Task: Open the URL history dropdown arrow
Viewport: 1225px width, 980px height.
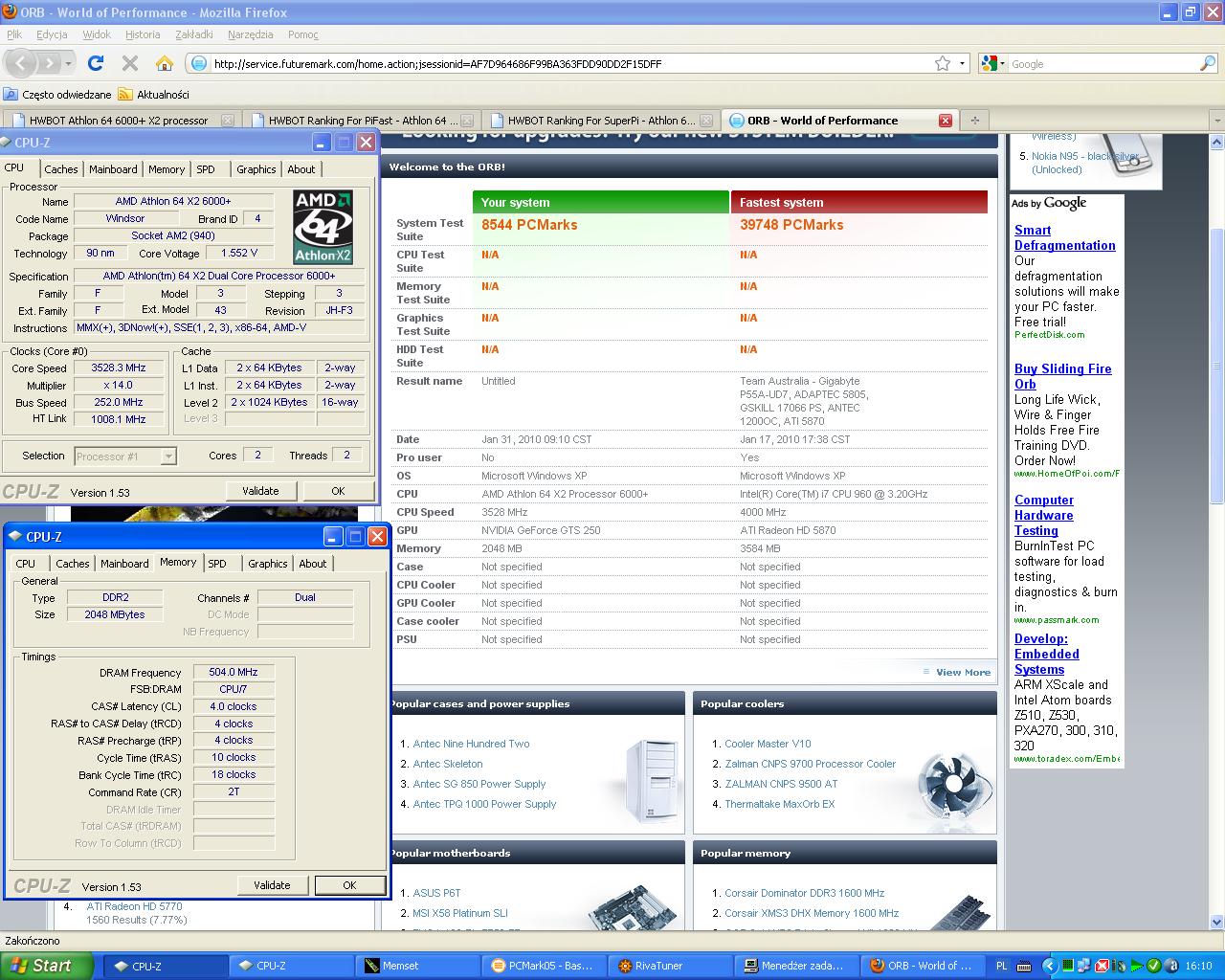Action: 962,63
